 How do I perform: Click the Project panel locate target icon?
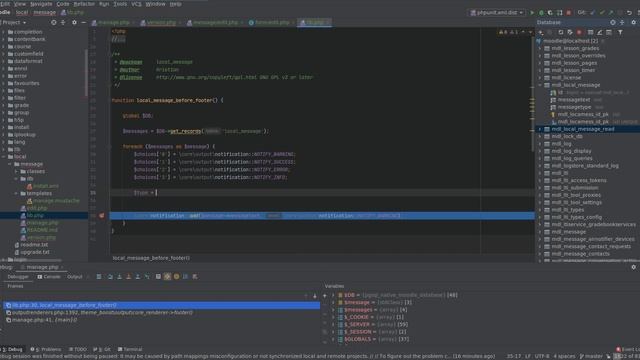(x=53, y=22)
